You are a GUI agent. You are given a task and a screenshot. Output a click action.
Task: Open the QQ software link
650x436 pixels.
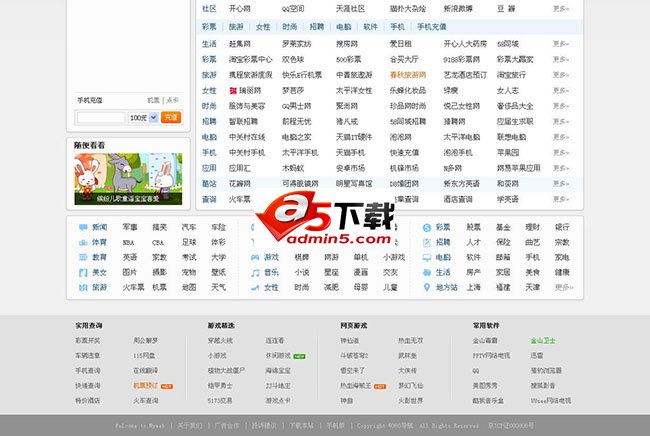(475, 371)
